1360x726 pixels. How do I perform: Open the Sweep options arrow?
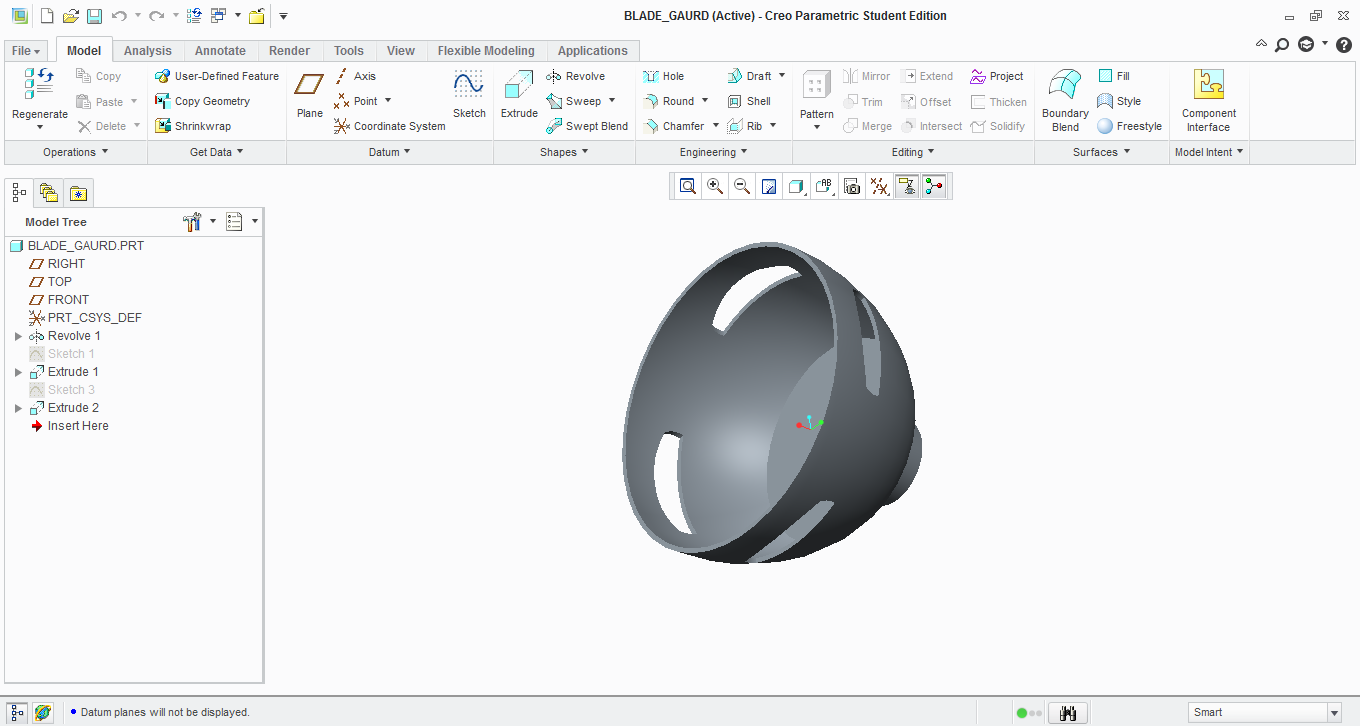click(x=612, y=101)
